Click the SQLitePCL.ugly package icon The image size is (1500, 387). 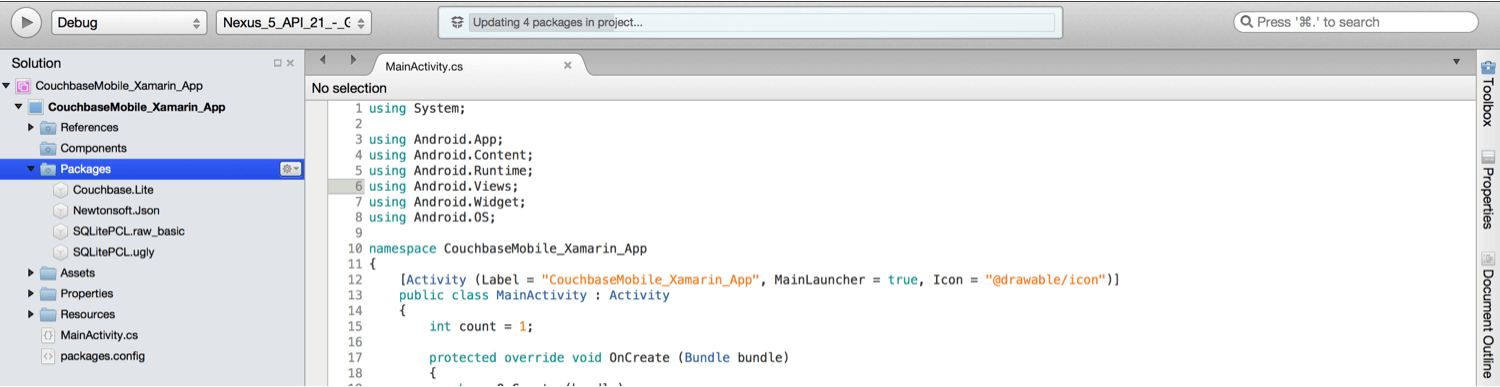coord(60,252)
